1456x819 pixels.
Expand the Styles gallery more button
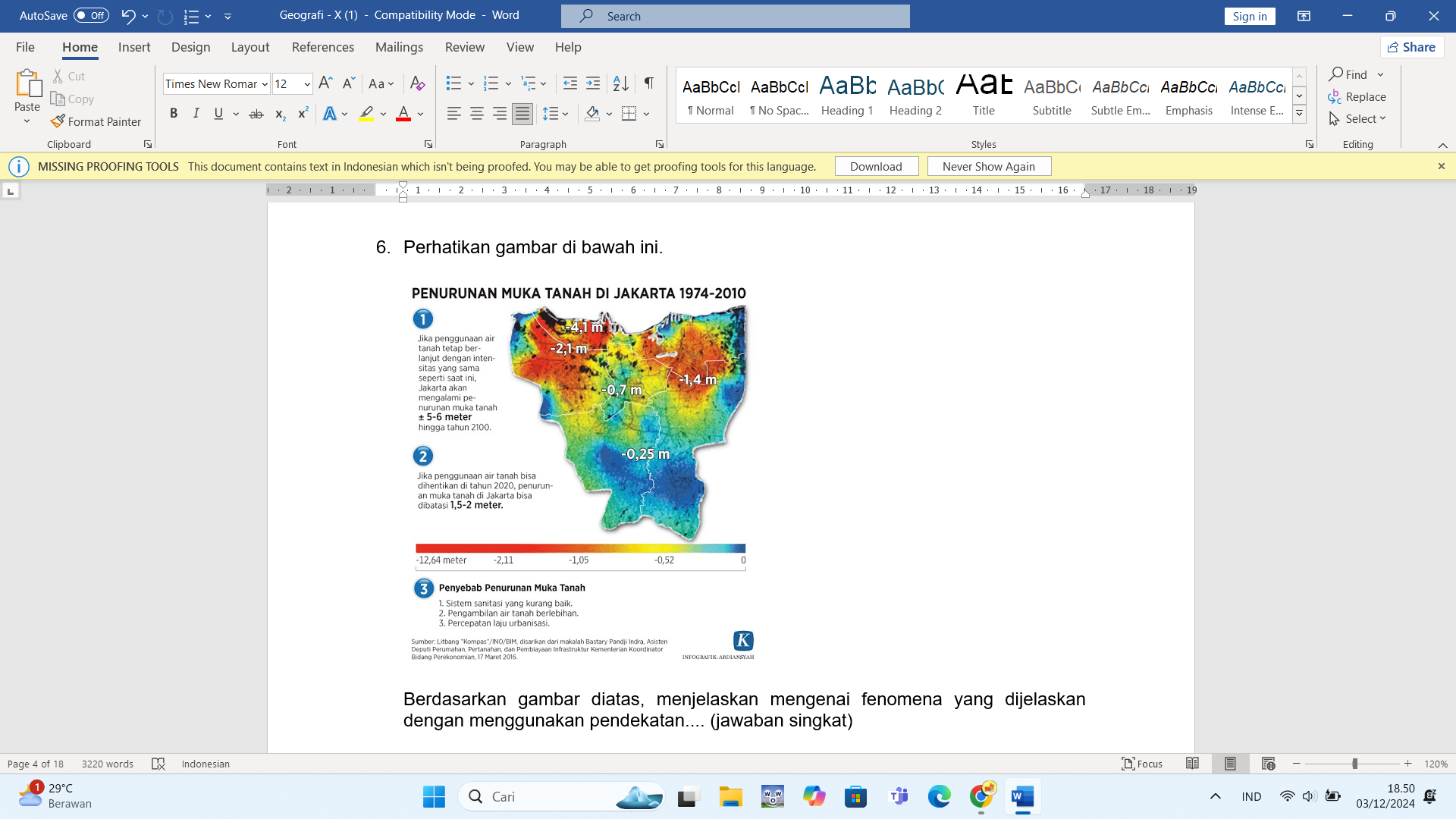click(1299, 114)
